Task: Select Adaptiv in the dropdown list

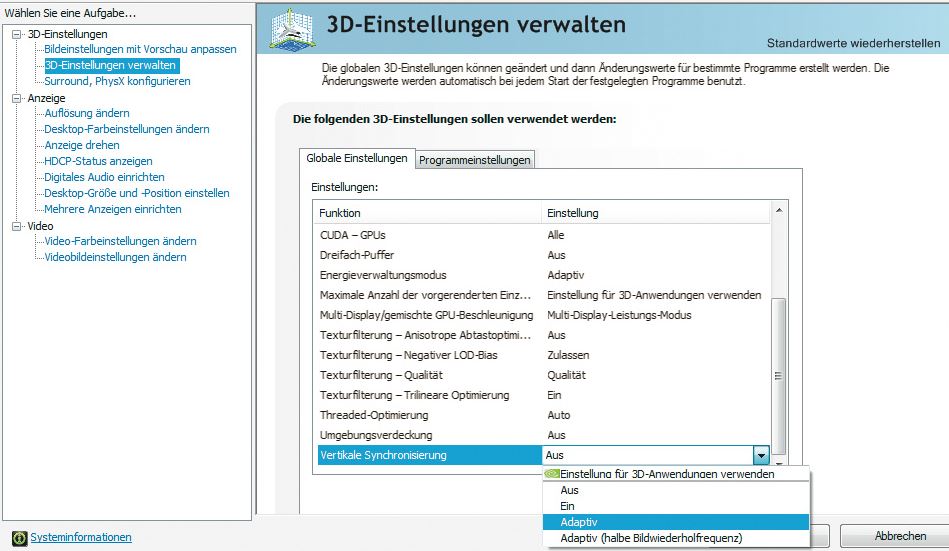Action: point(676,522)
